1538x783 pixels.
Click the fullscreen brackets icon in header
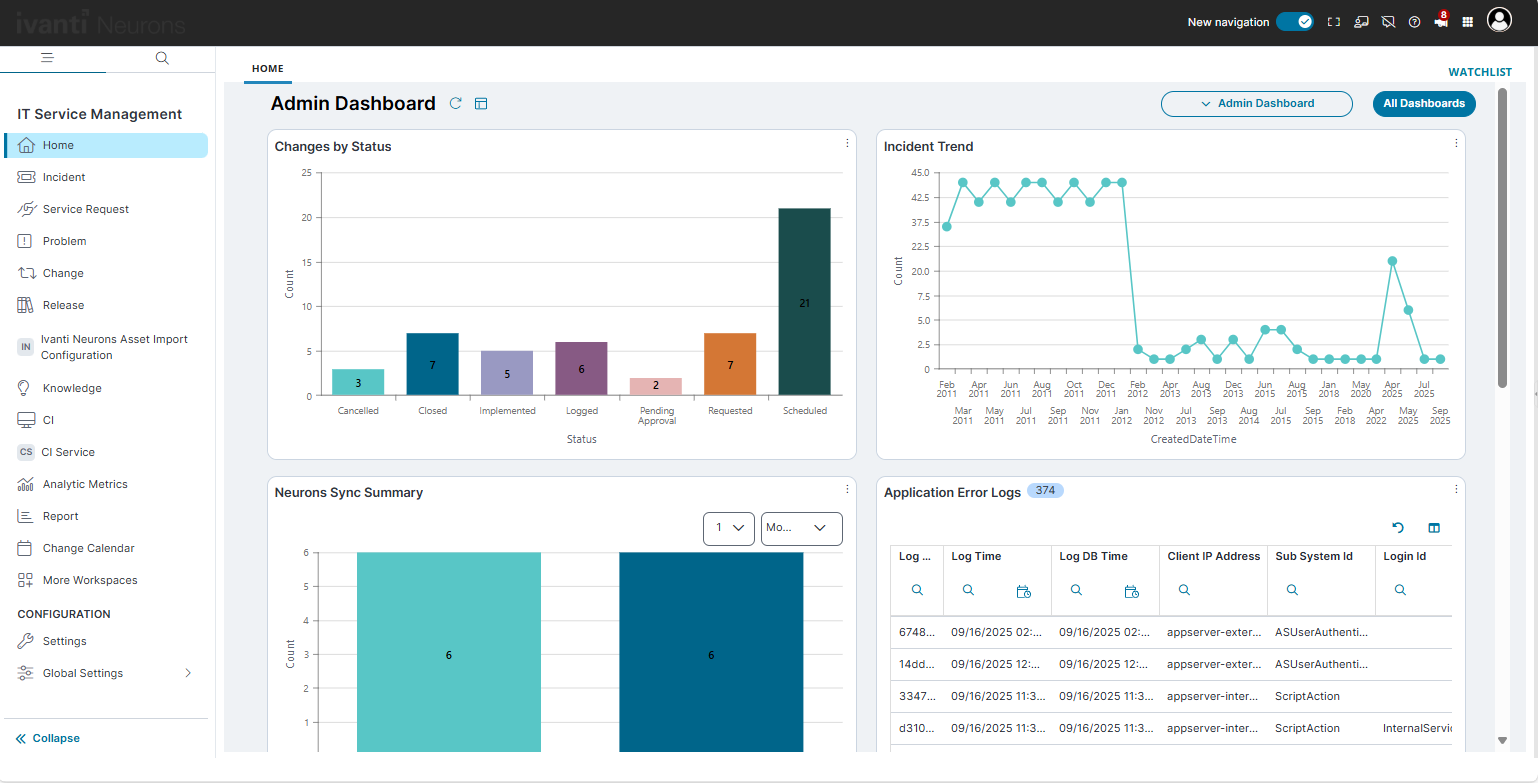point(1333,21)
